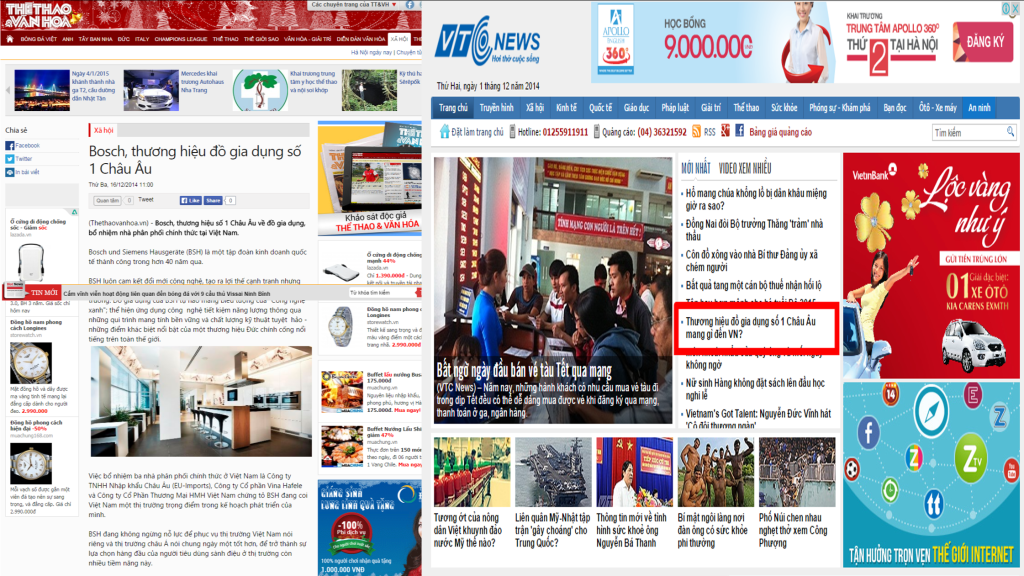Viewport: 1024px width, 576px height.
Task: Open Truyền hình in VTC News nav
Action: (496, 108)
